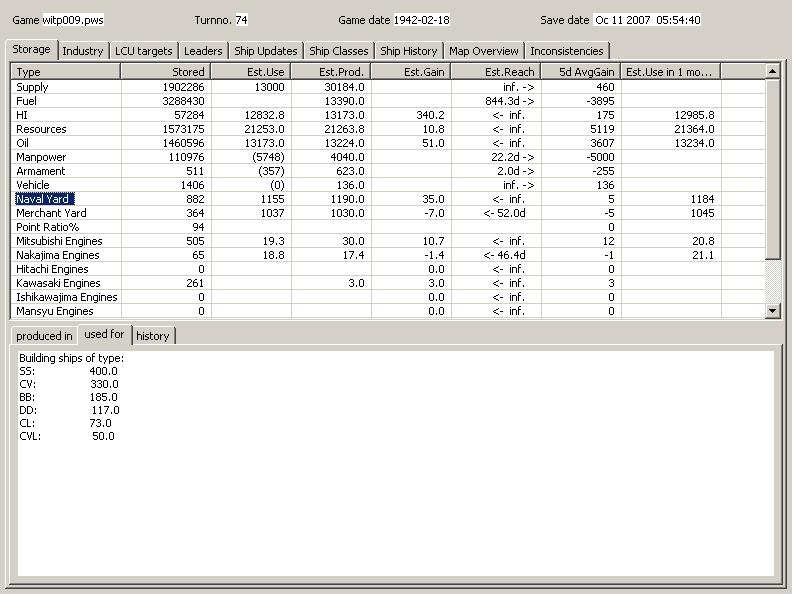Sort by the Est.Reach column header
This screenshot has height=594, width=792.
496,72
